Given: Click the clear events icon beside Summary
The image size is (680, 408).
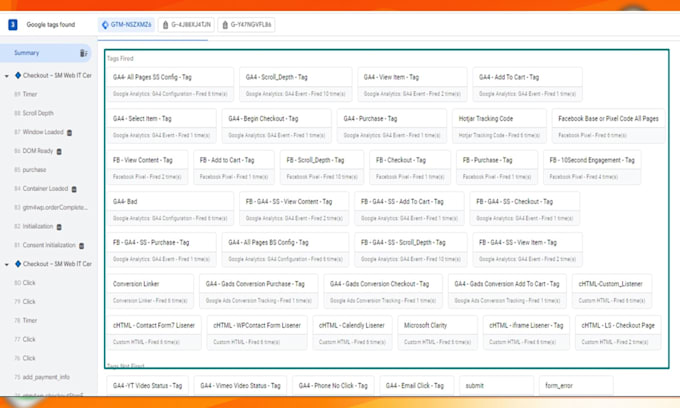Looking at the screenshot, I should coord(83,53).
